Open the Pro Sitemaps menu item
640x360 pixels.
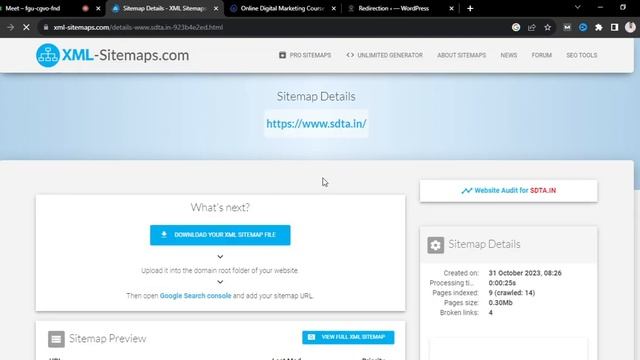(x=305, y=55)
